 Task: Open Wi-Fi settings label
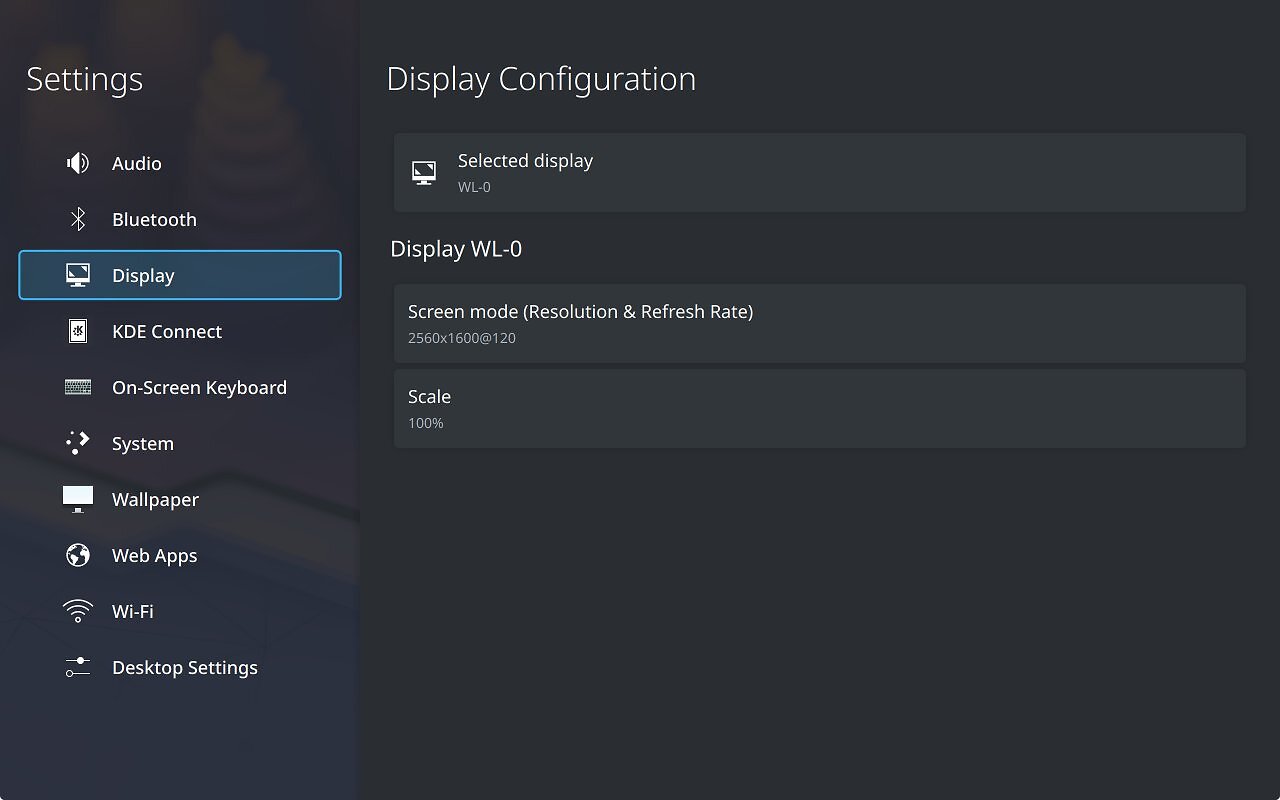[133, 611]
